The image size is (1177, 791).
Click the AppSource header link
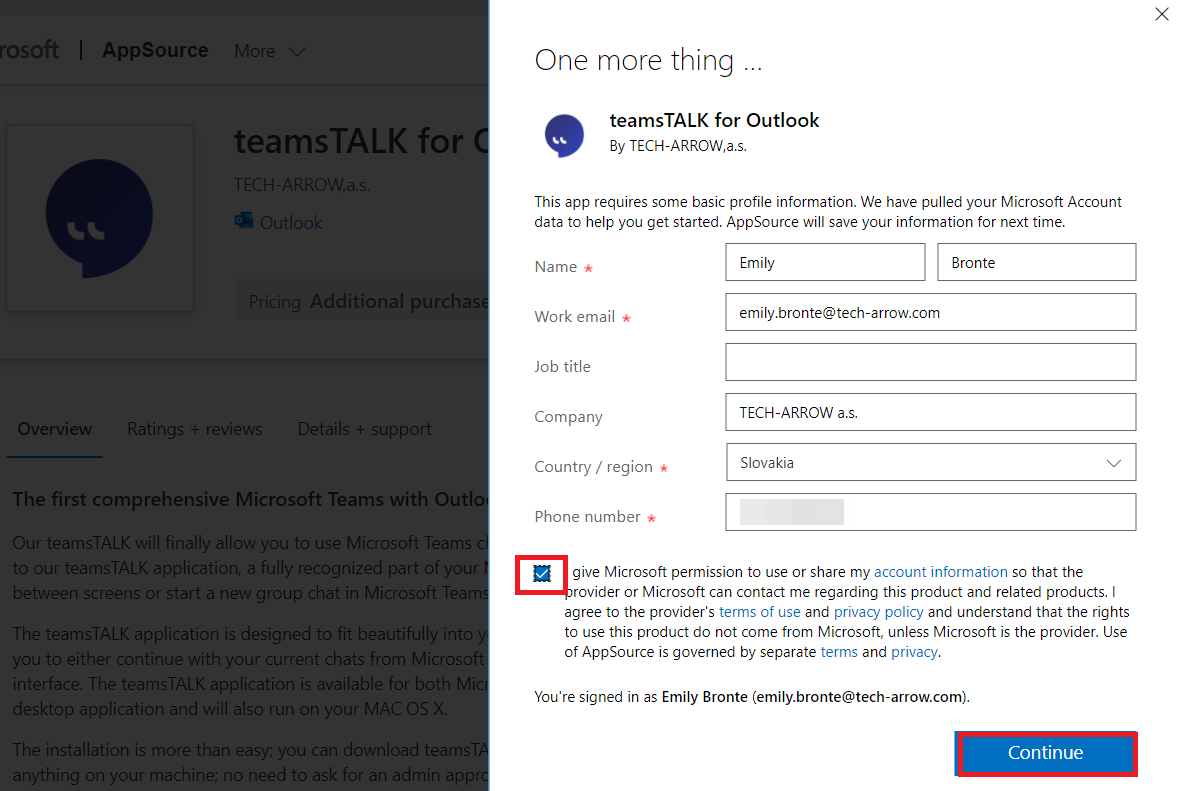pyautogui.click(x=155, y=50)
